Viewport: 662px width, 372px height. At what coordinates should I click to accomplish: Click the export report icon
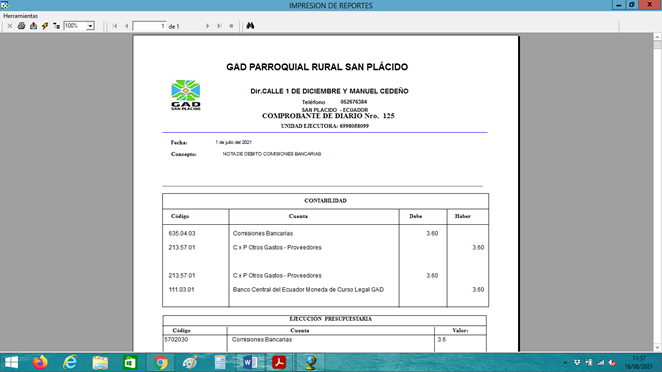click(x=33, y=26)
